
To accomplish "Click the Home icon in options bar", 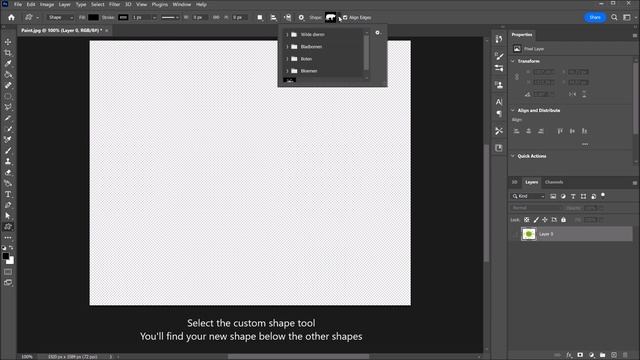I will 11,18.
